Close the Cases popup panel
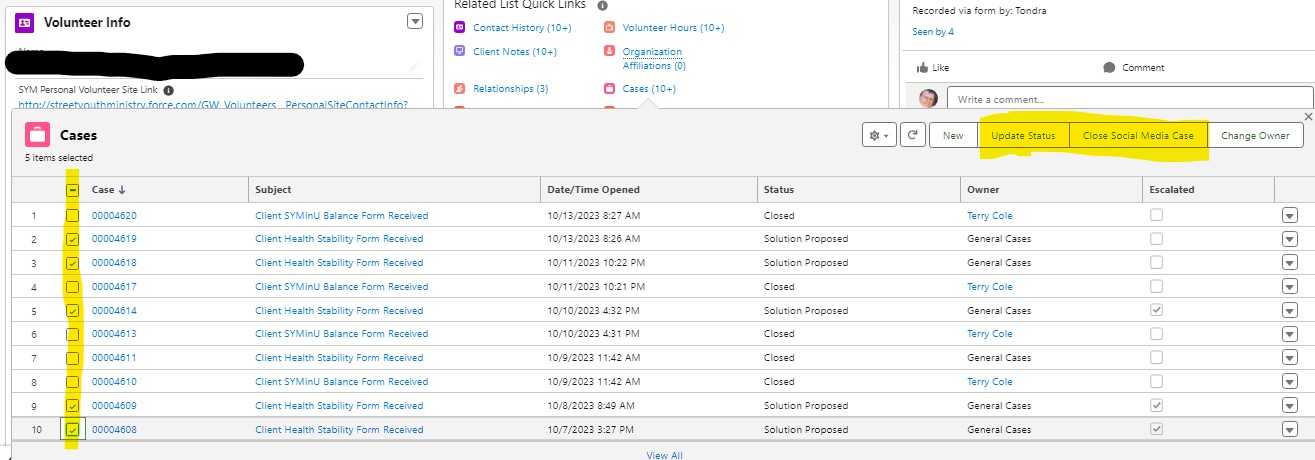The height and width of the screenshot is (460, 1315). click(1309, 117)
